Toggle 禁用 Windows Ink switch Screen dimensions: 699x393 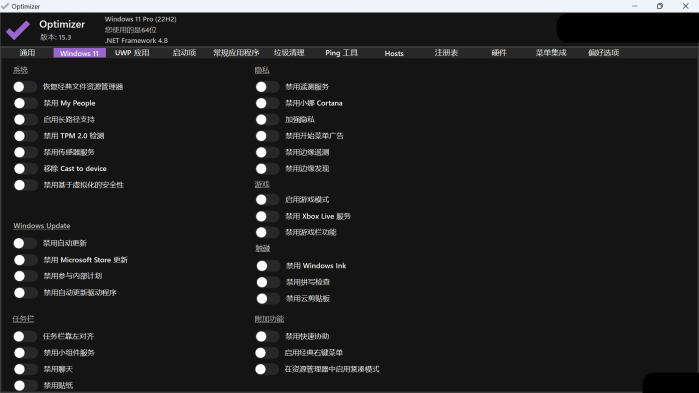[x=267, y=266]
